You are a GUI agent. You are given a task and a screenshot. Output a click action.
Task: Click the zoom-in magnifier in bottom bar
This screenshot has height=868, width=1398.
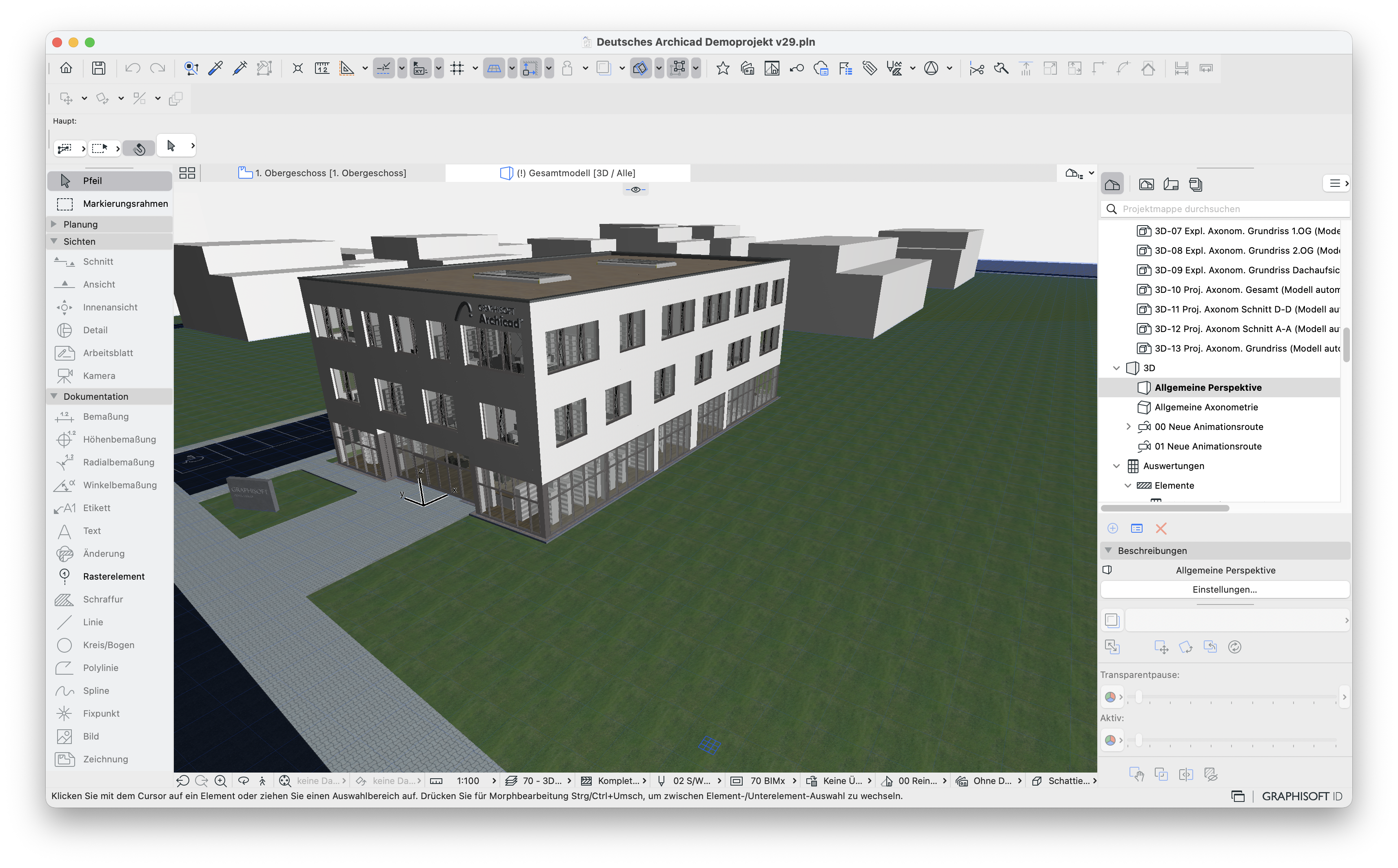[x=220, y=781]
